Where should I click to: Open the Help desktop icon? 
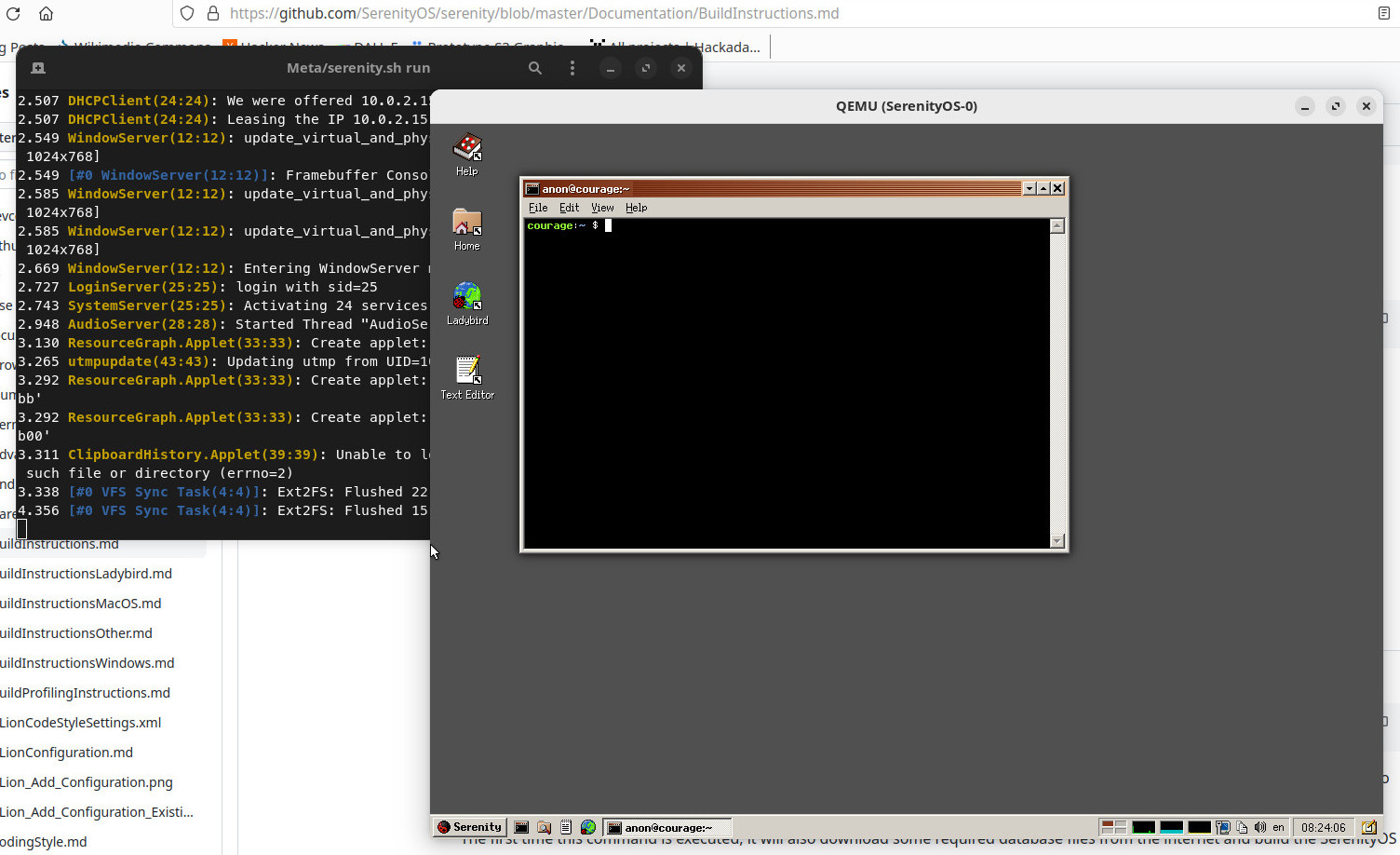pos(466,148)
